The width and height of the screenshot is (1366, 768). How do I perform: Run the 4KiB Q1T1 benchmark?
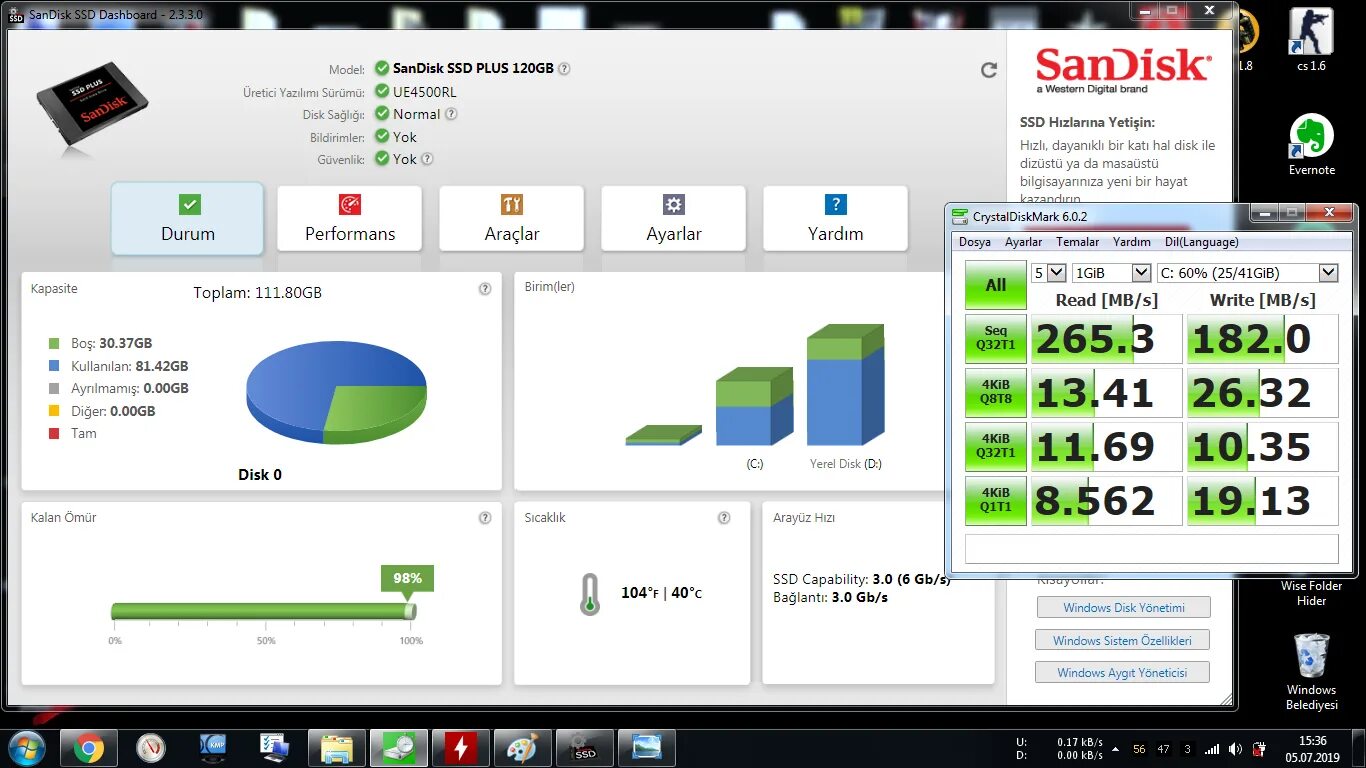996,501
